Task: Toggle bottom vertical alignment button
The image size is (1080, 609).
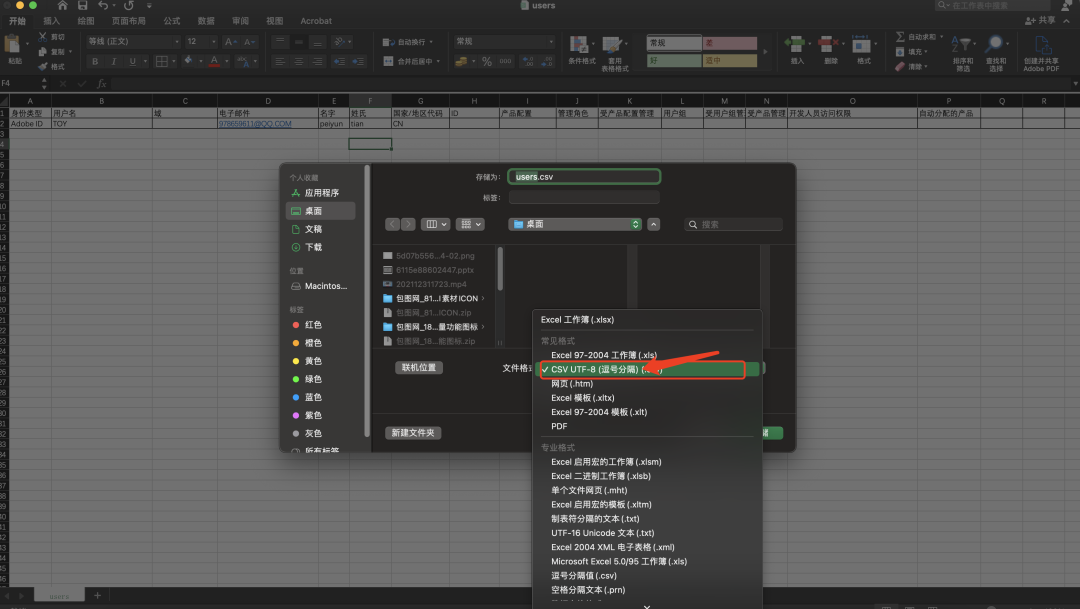Action: coord(318,42)
